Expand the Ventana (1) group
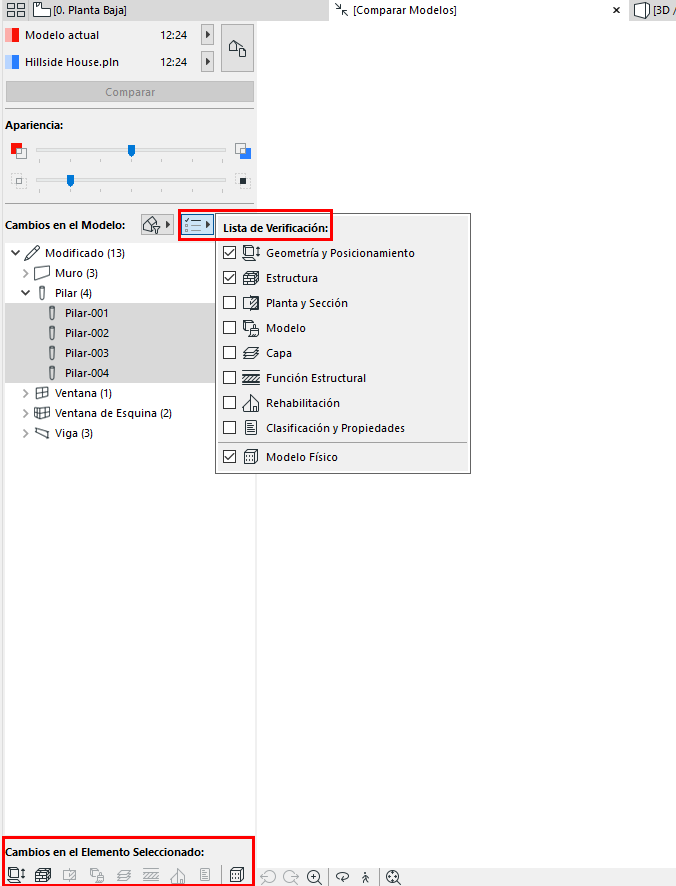This screenshot has height=886, width=676. 25,393
